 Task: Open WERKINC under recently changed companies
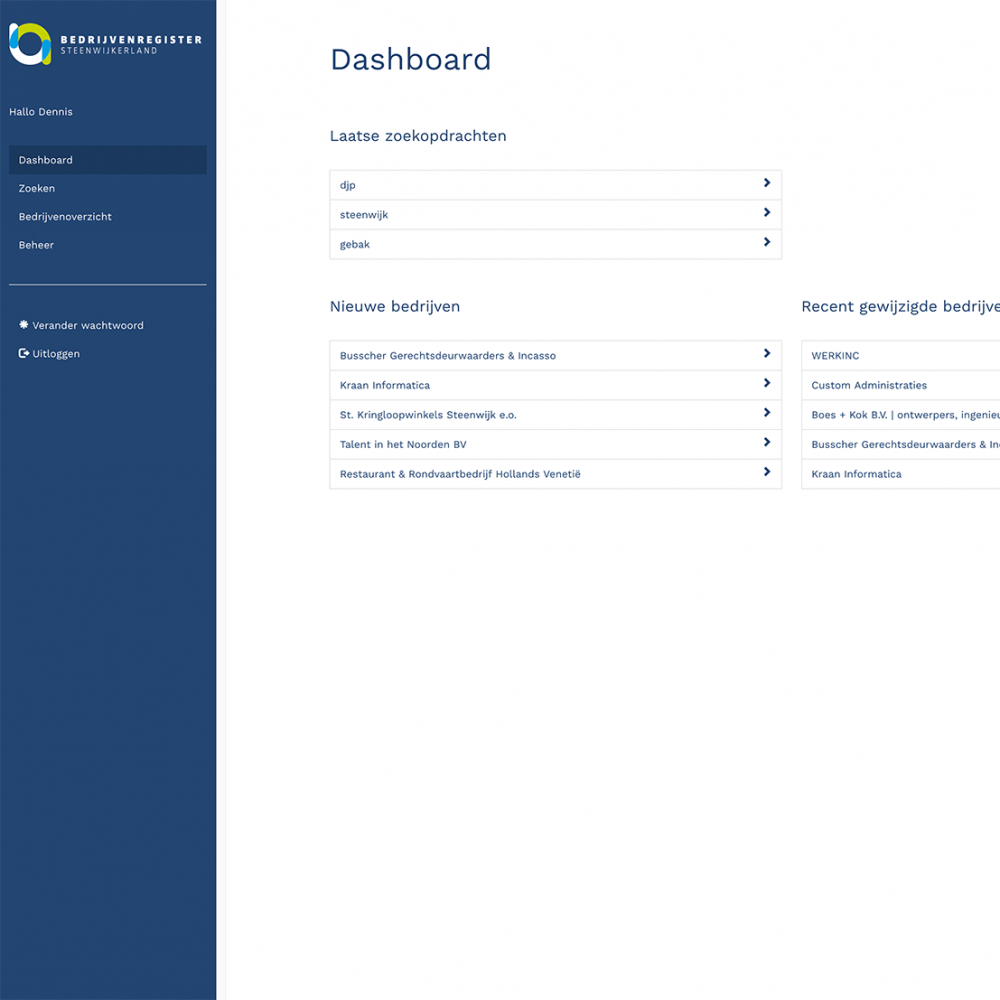coord(901,356)
